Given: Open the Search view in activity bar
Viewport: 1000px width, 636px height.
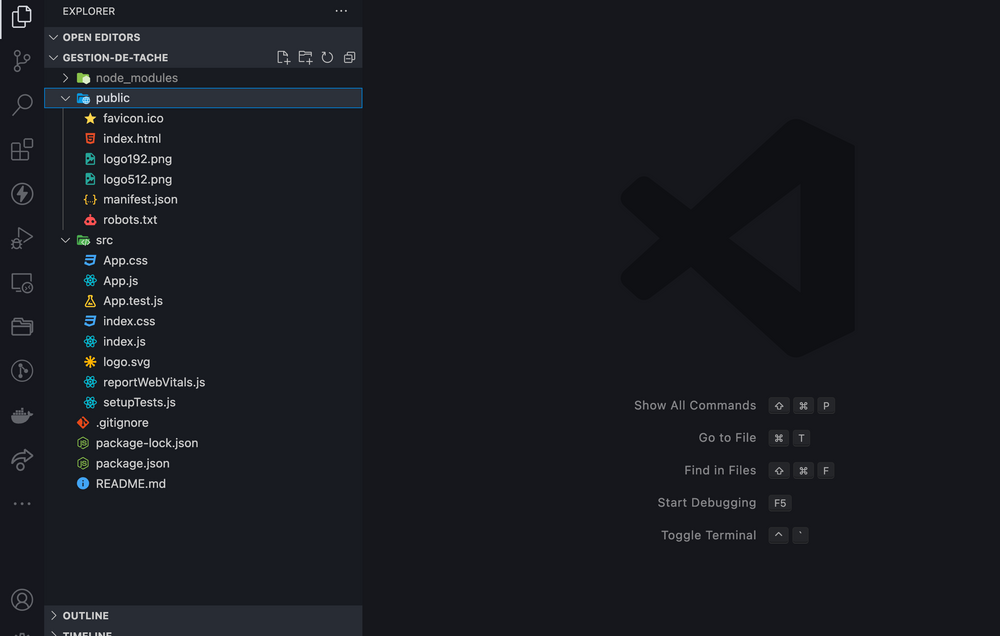Looking at the screenshot, I should click(22, 105).
